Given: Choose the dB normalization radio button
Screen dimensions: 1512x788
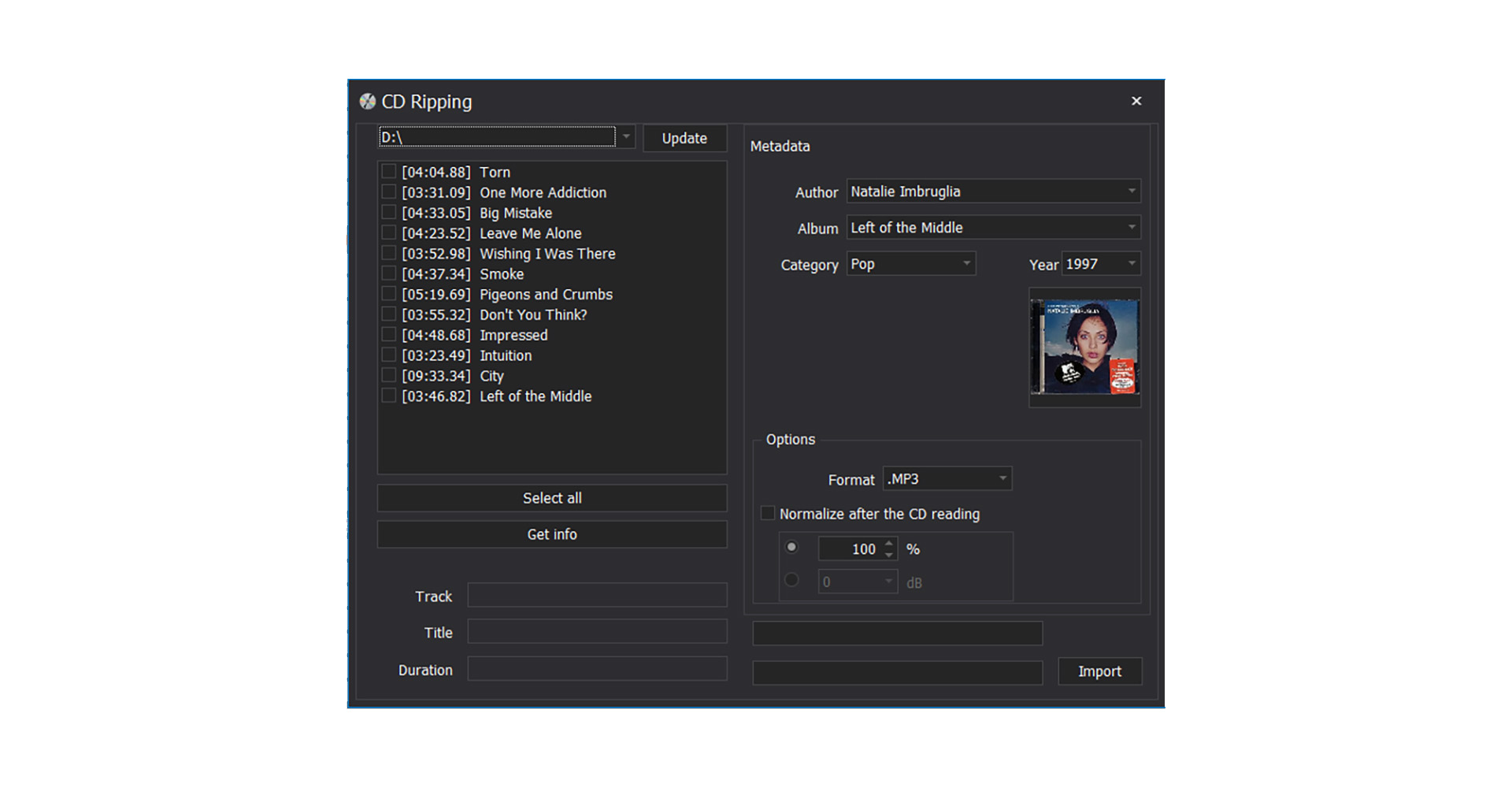Looking at the screenshot, I should [x=792, y=581].
